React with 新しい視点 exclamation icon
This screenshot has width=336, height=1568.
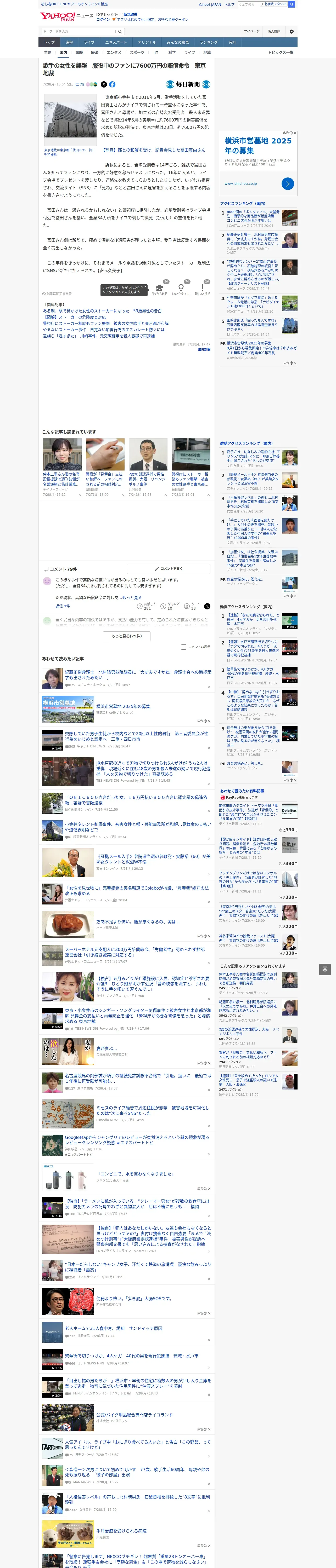203,288
